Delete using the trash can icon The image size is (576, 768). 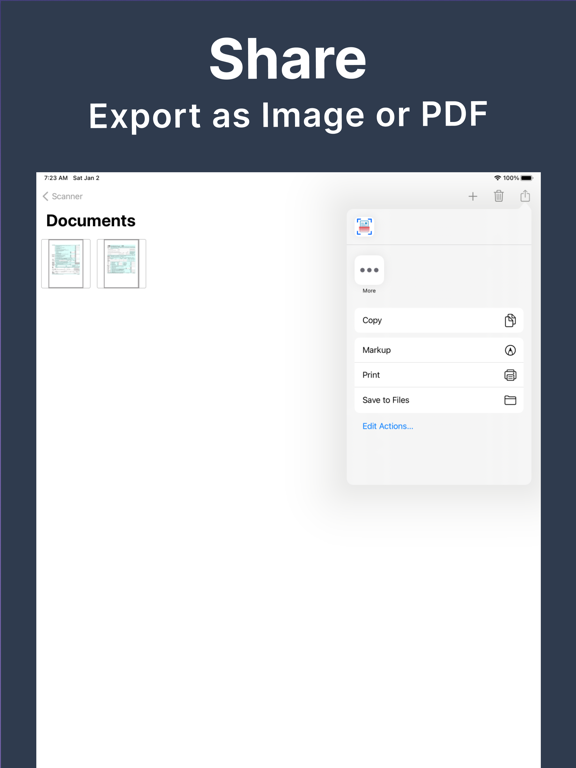click(499, 196)
